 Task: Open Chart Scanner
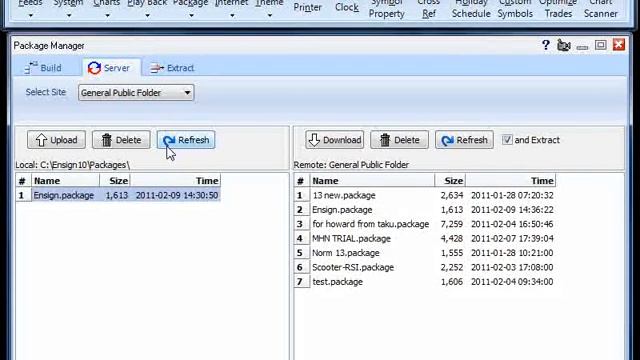(x=600, y=9)
